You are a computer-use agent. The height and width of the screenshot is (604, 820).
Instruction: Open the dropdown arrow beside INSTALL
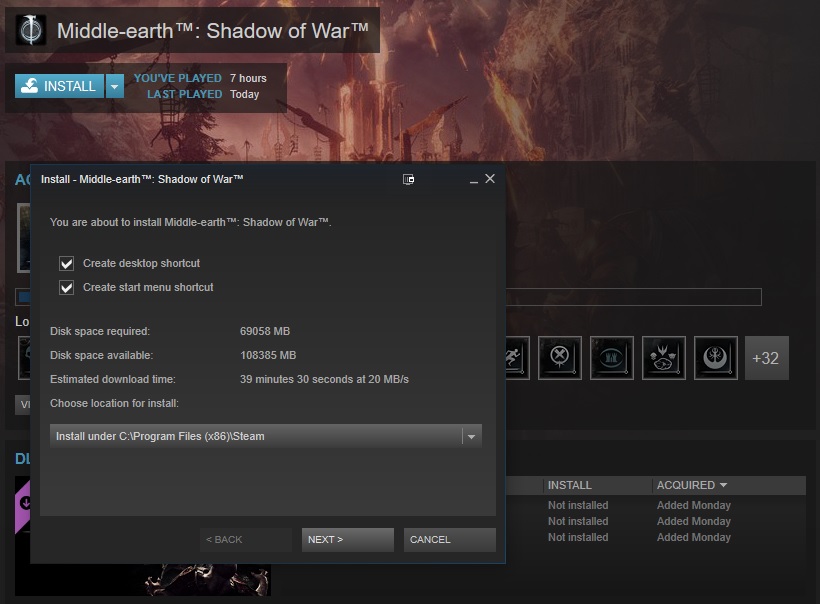pyautogui.click(x=115, y=86)
